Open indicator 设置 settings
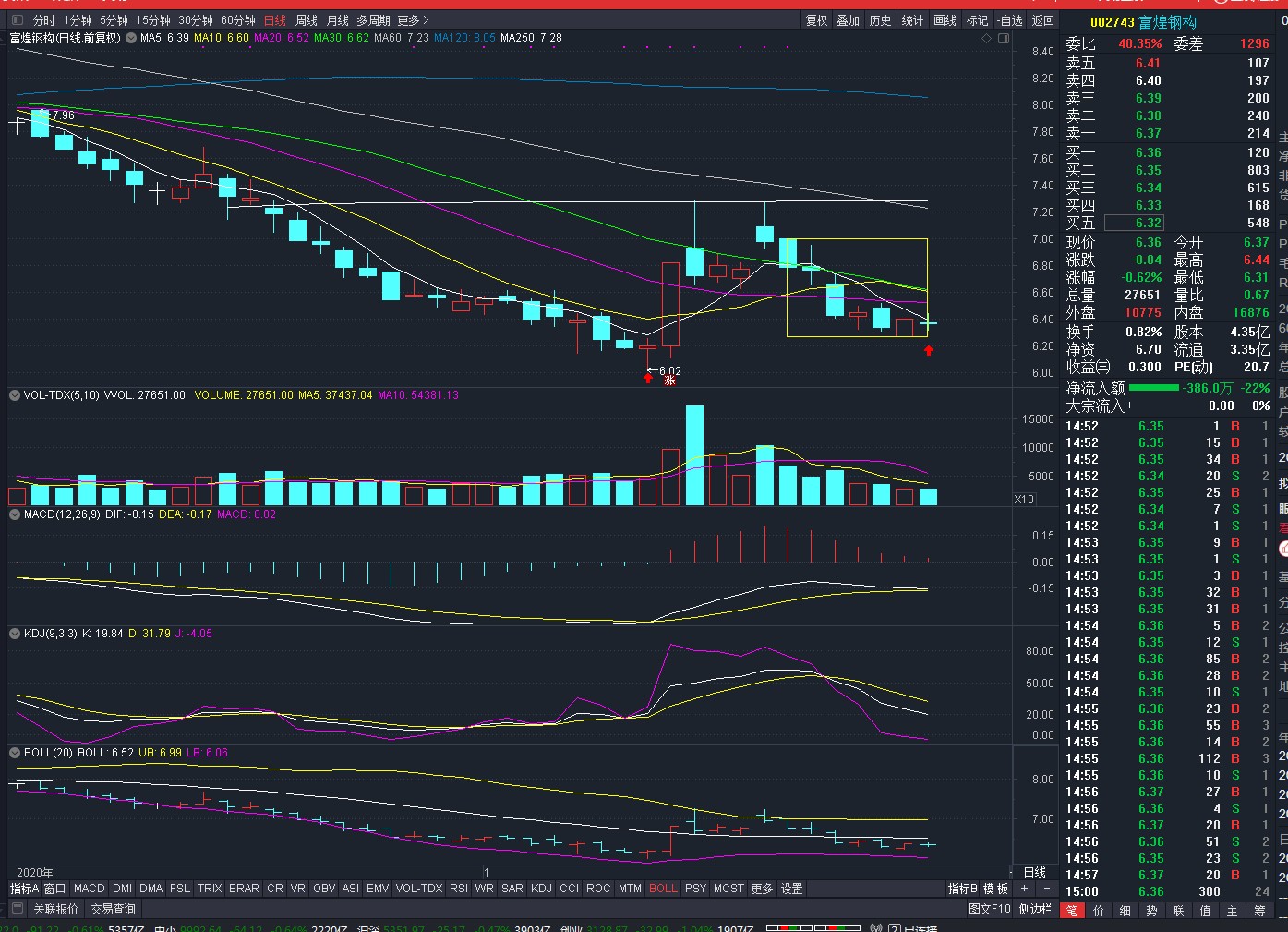This screenshot has height=932, width=1288. pyautogui.click(x=792, y=889)
